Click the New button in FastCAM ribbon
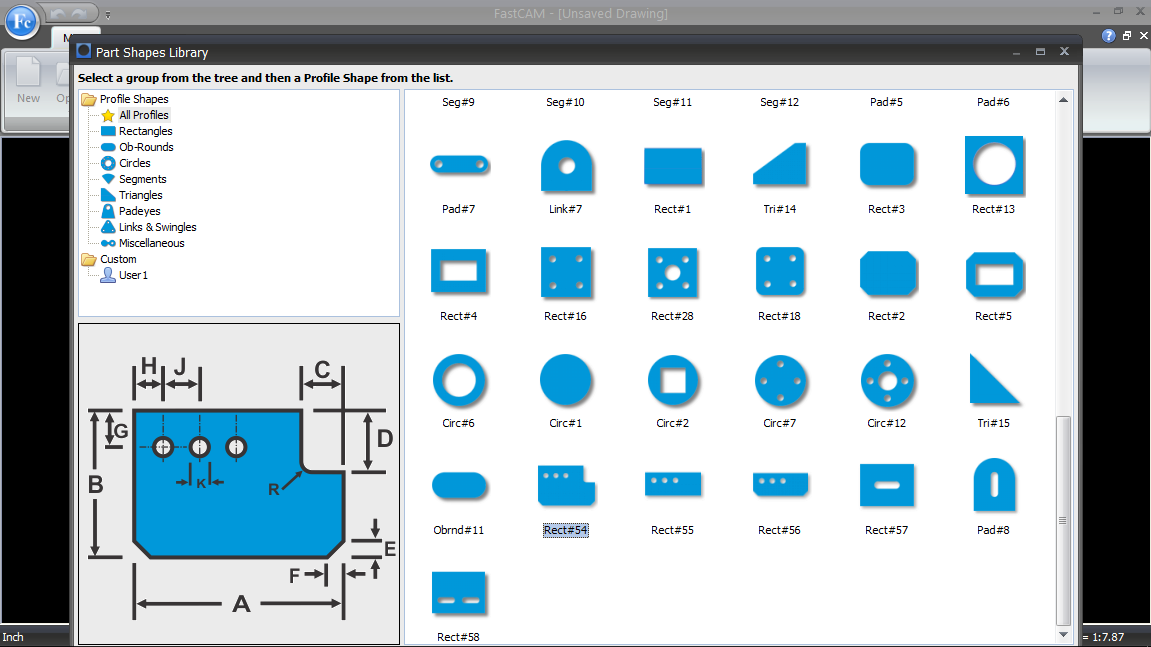The height and width of the screenshot is (647, 1151). (x=29, y=81)
